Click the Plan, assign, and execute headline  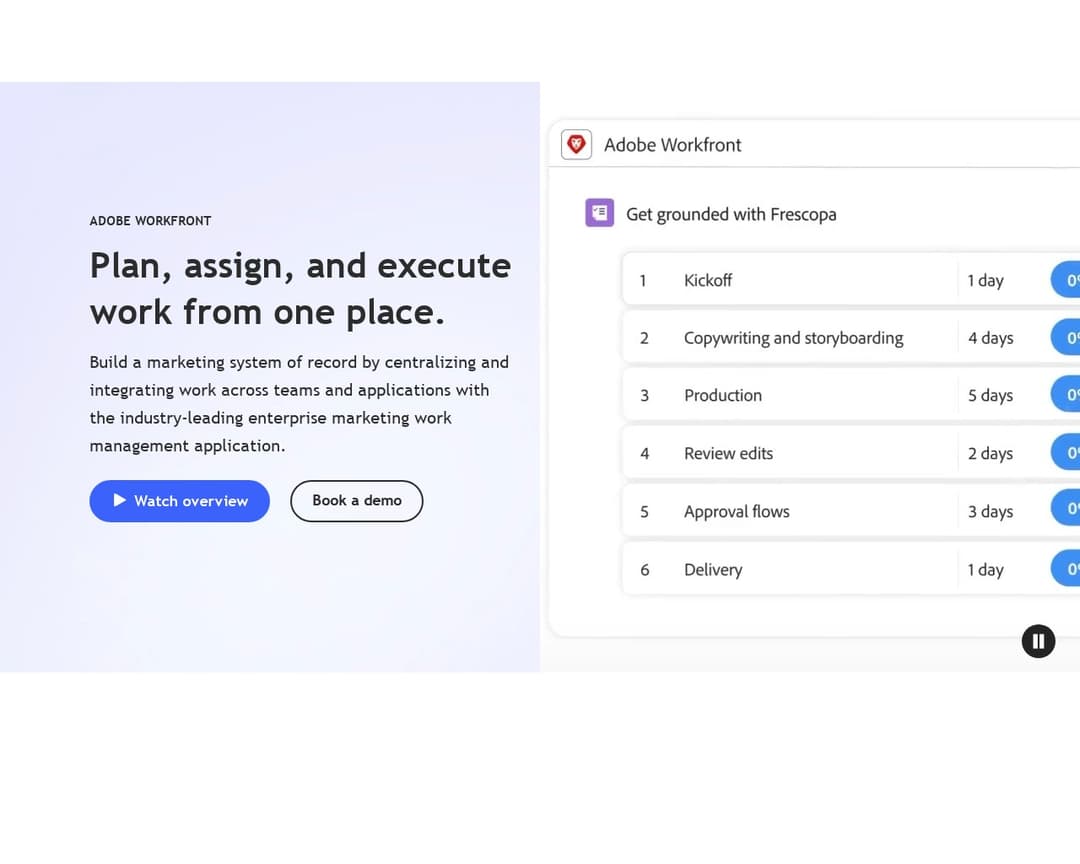click(x=300, y=288)
